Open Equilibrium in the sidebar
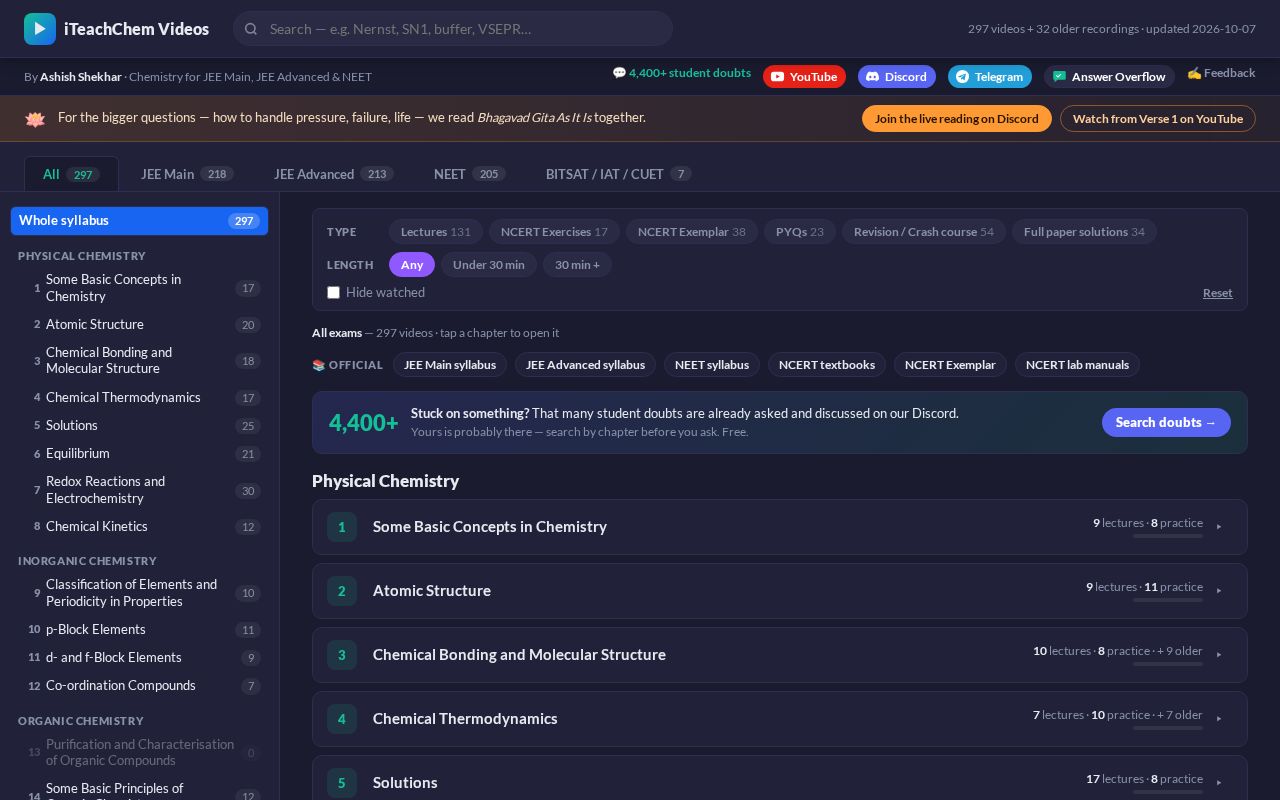The height and width of the screenshot is (800, 1280). (139, 454)
